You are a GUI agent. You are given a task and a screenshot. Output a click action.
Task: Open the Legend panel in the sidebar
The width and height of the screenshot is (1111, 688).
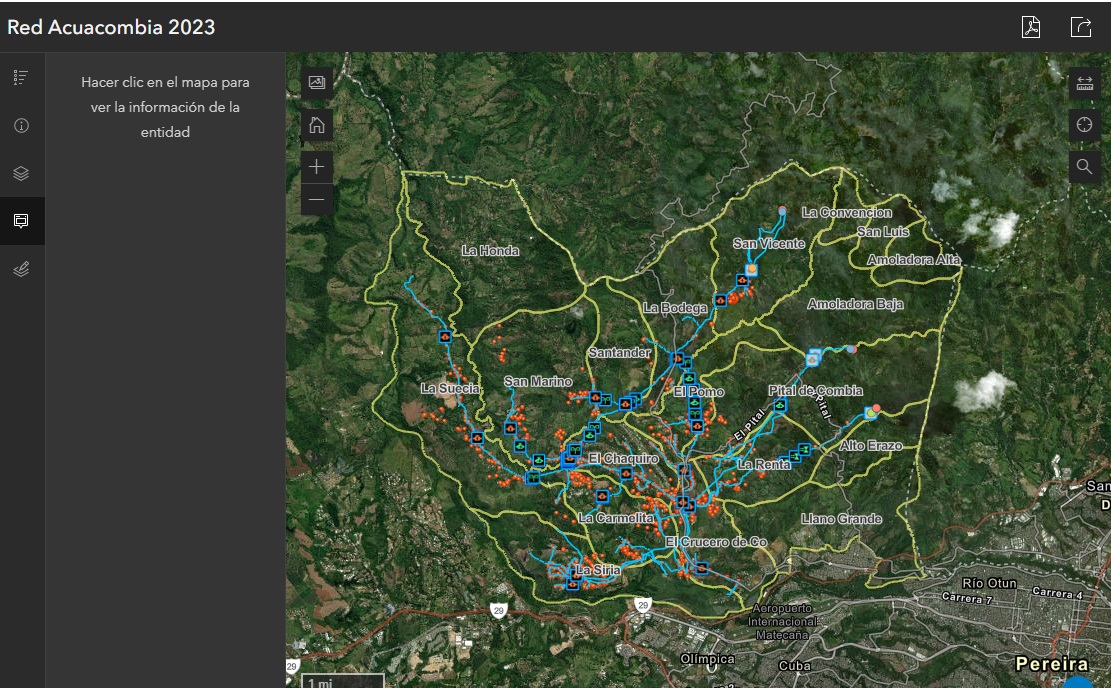pyautogui.click(x=21, y=77)
